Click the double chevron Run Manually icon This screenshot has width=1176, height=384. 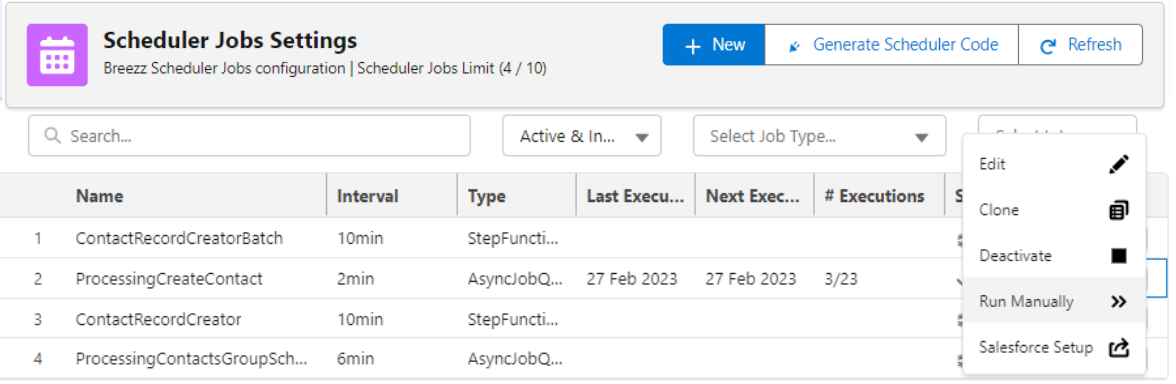(x=1118, y=302)
